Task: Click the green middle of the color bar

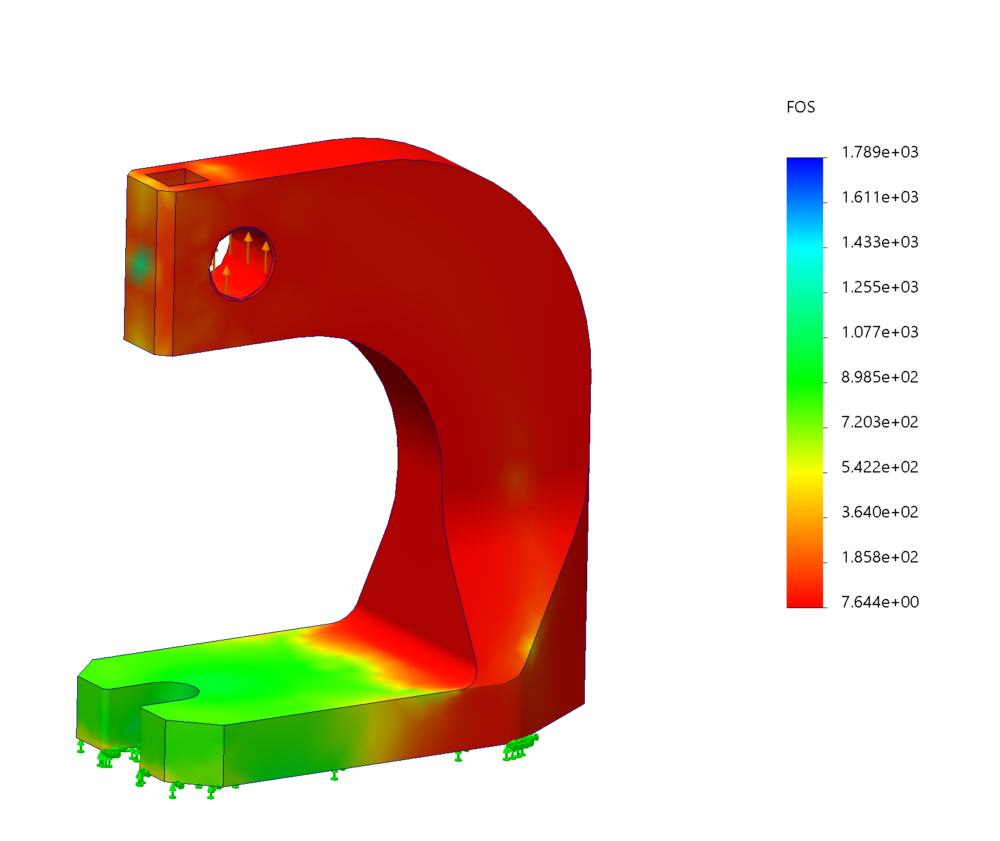Action: tap(804, 380)
